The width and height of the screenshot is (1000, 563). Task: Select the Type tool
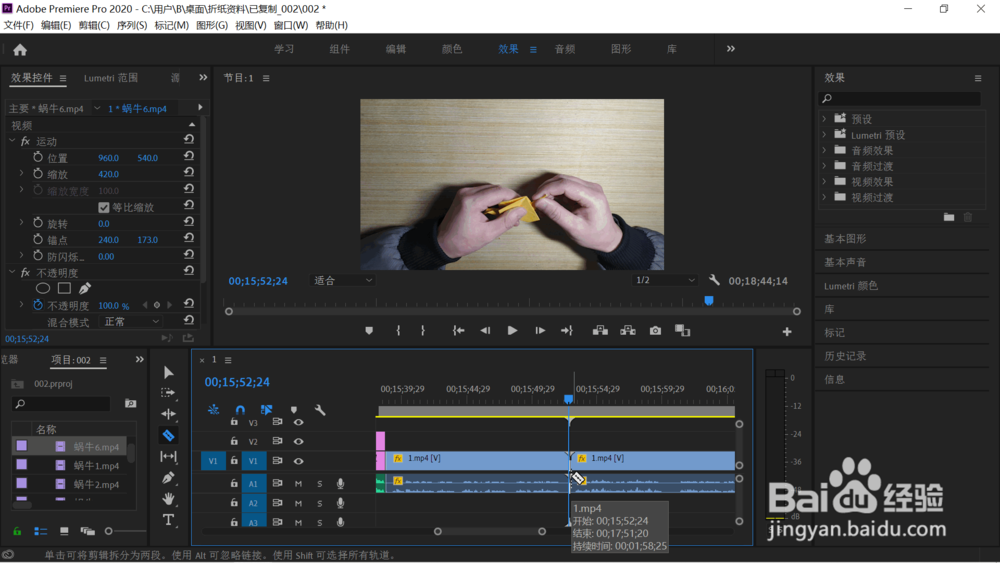pyautogui.click(x=168, y=520)
